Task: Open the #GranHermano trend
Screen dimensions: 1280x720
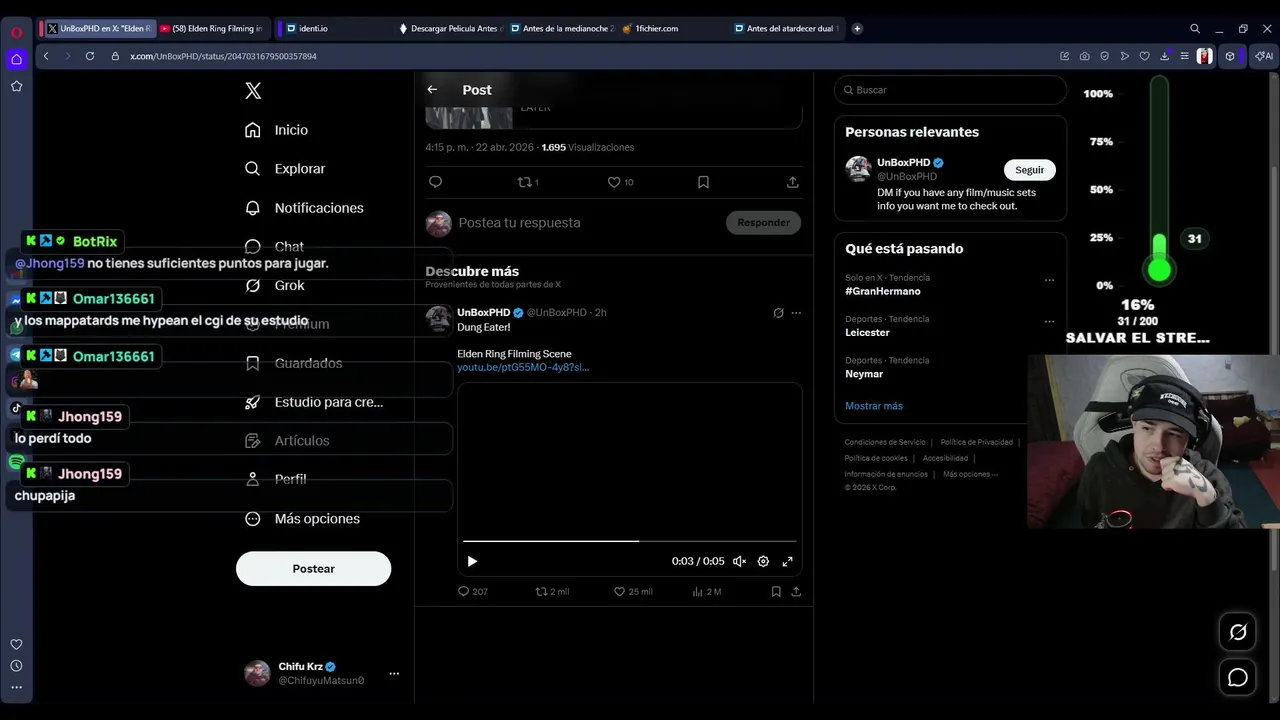Action: point(883,291)
